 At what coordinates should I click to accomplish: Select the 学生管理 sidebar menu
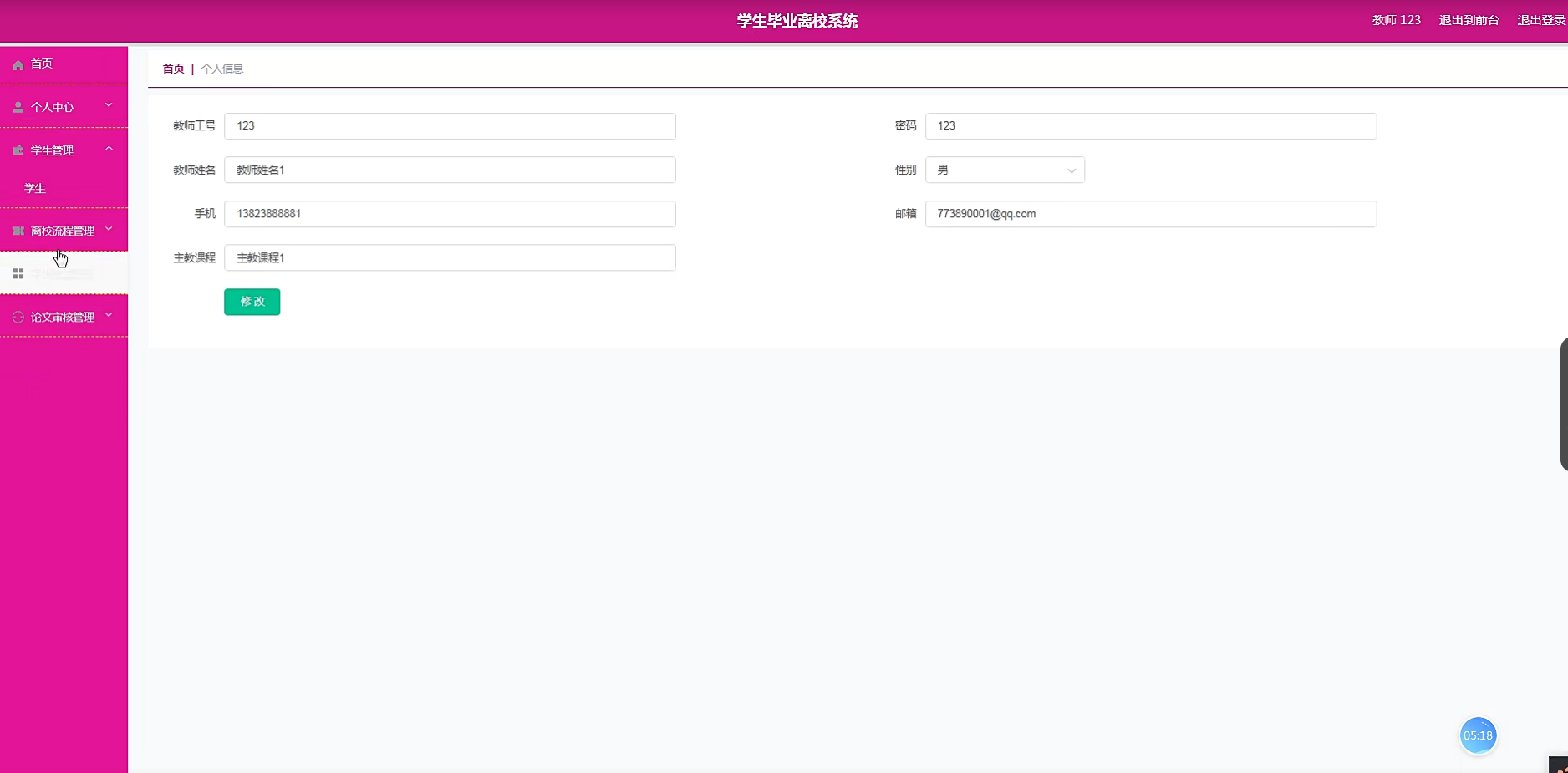coord(64,150)
